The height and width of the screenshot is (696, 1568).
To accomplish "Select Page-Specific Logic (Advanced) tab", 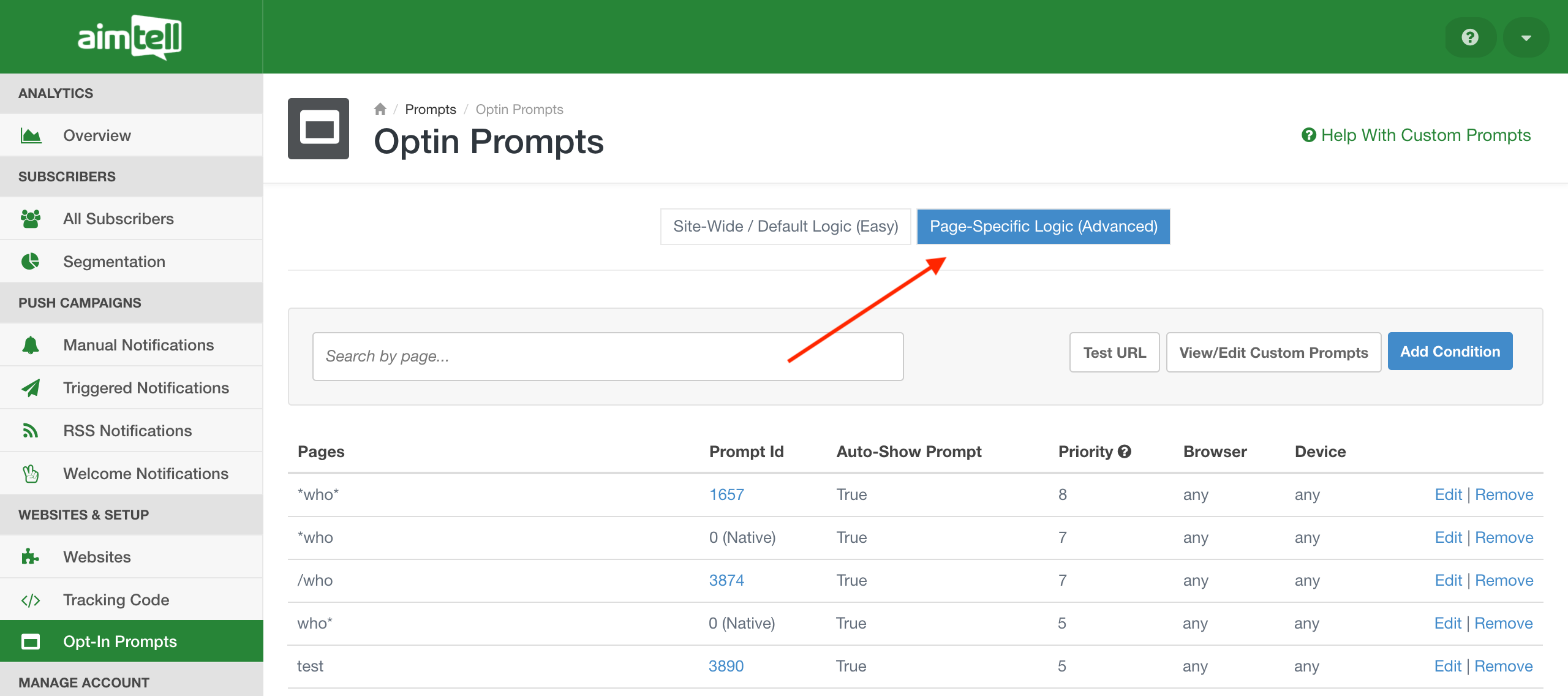I will [1043, 227].
